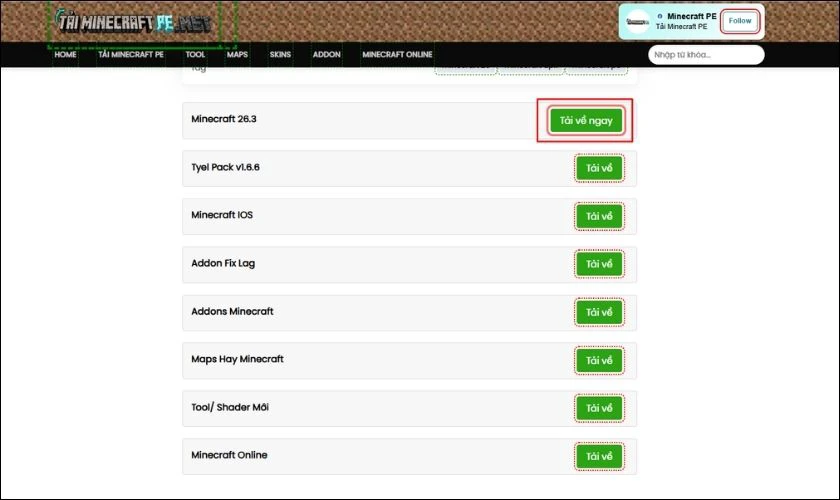Viewport: 840px width, 500px height.
Task: Click the keyword search input field
Action: (x=706, y=55)
